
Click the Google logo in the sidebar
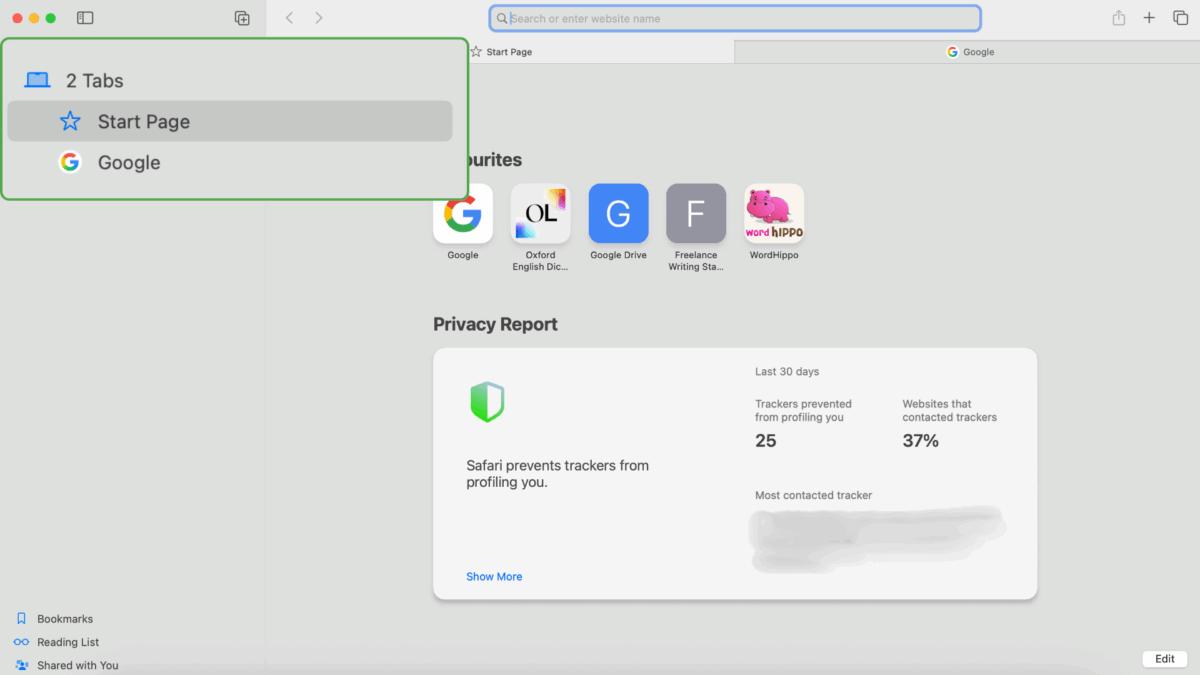point(69,162)
